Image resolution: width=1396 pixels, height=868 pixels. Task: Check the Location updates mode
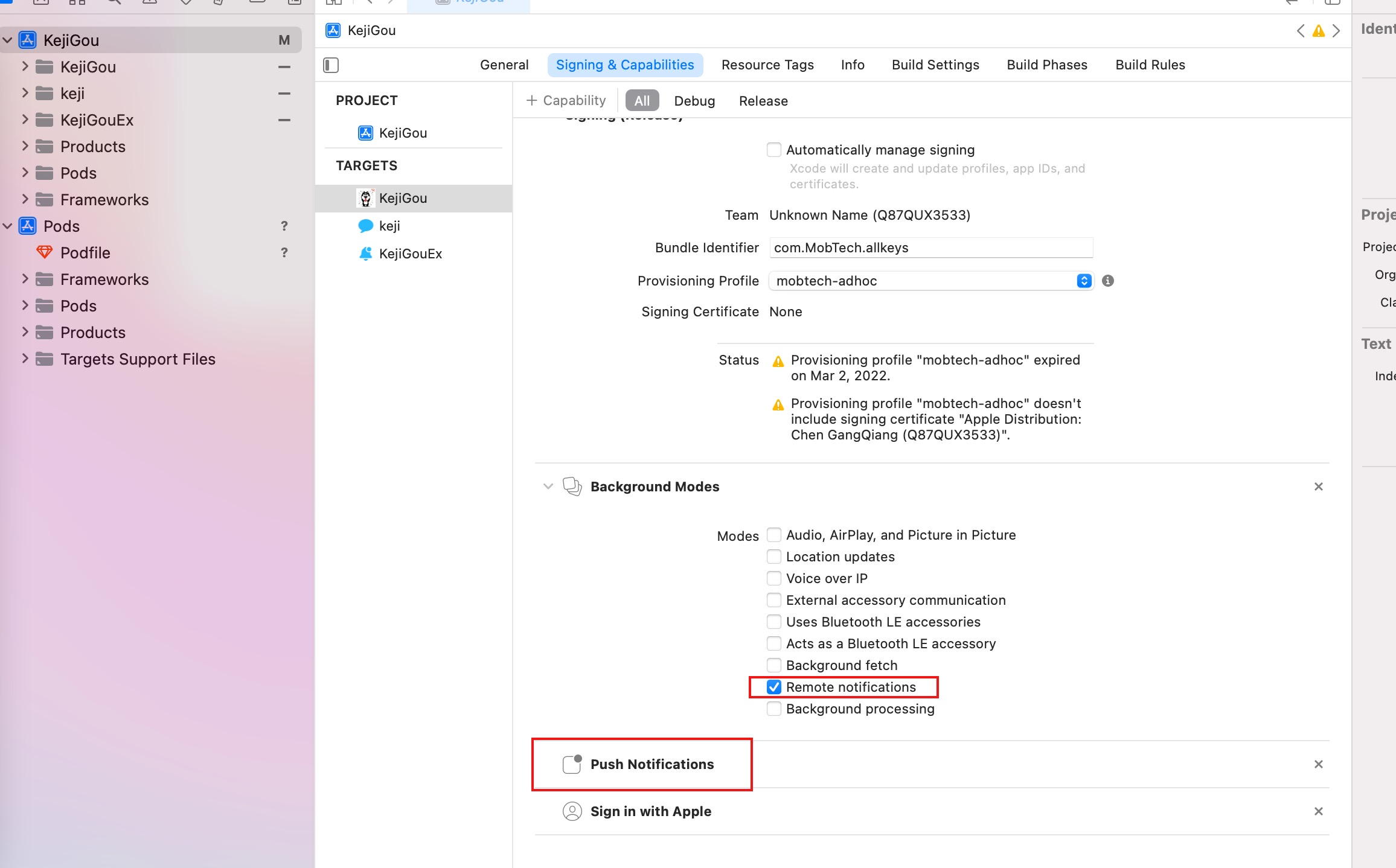pyautogui.click(x=774, y=557)
